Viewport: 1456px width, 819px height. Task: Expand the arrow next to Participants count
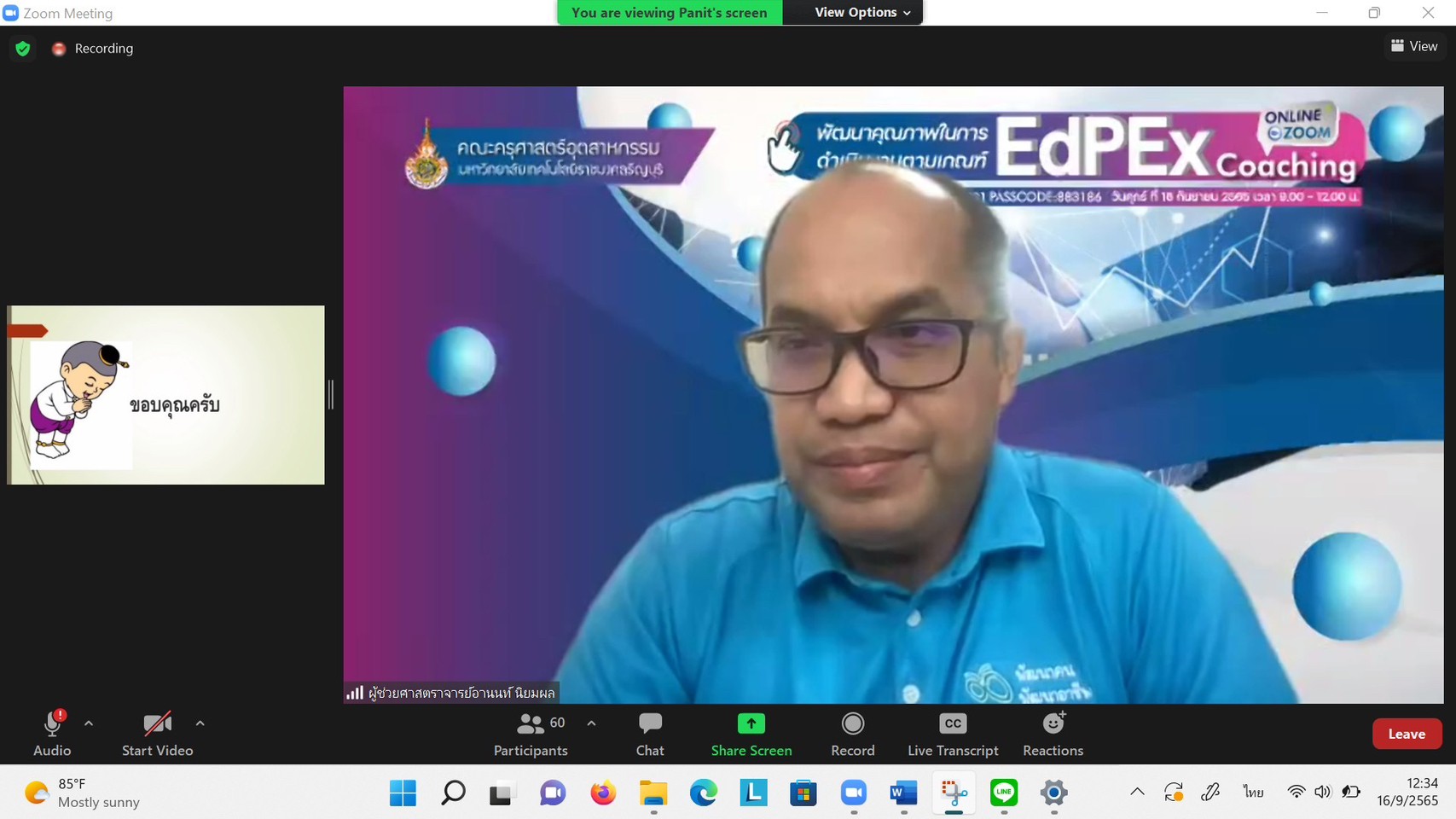pos(591,723)
